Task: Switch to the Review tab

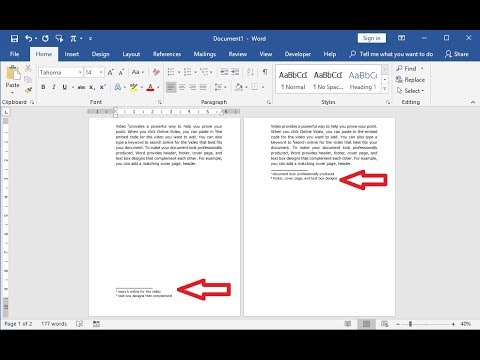Action: coord(238,54)
